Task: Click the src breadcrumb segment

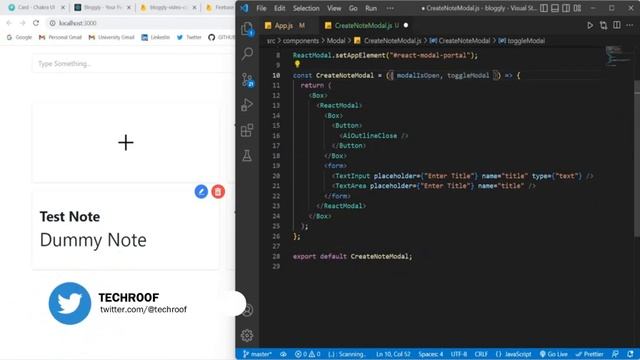Action: point(271,40)
